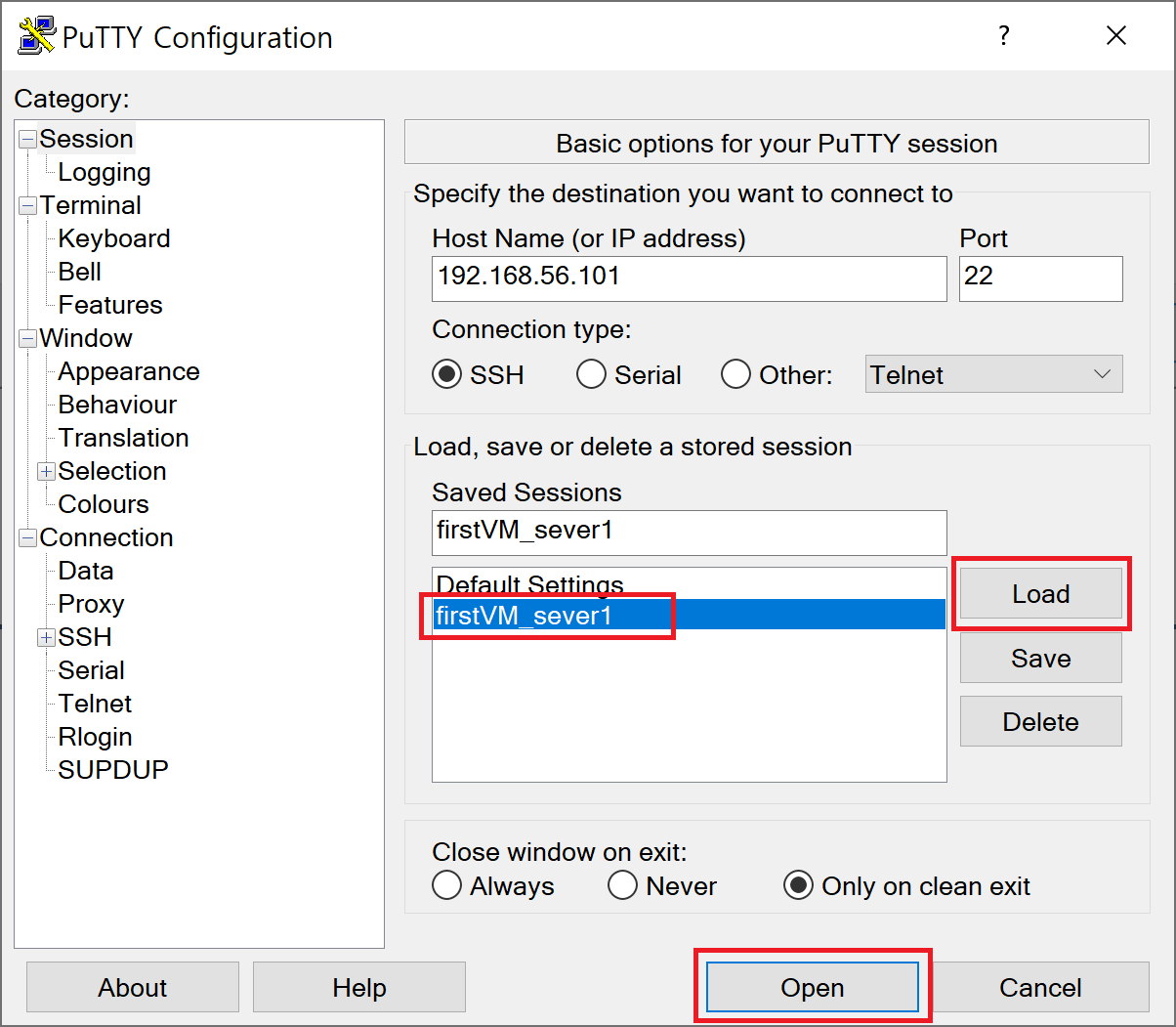This screenshot has width=1176, height=1027.
Task: Collapse the Session tree node
Action: point(27,139)
